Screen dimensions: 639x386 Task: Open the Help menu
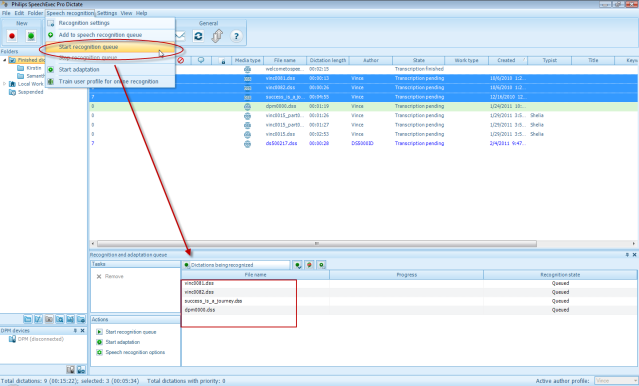(x=141, y=13)
